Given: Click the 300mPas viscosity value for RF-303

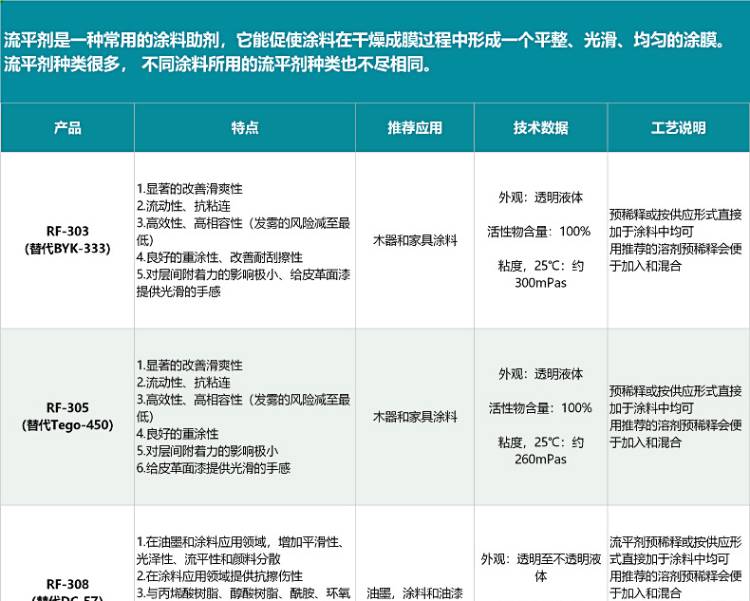Looking at the screenshot, I should point(541,283).
